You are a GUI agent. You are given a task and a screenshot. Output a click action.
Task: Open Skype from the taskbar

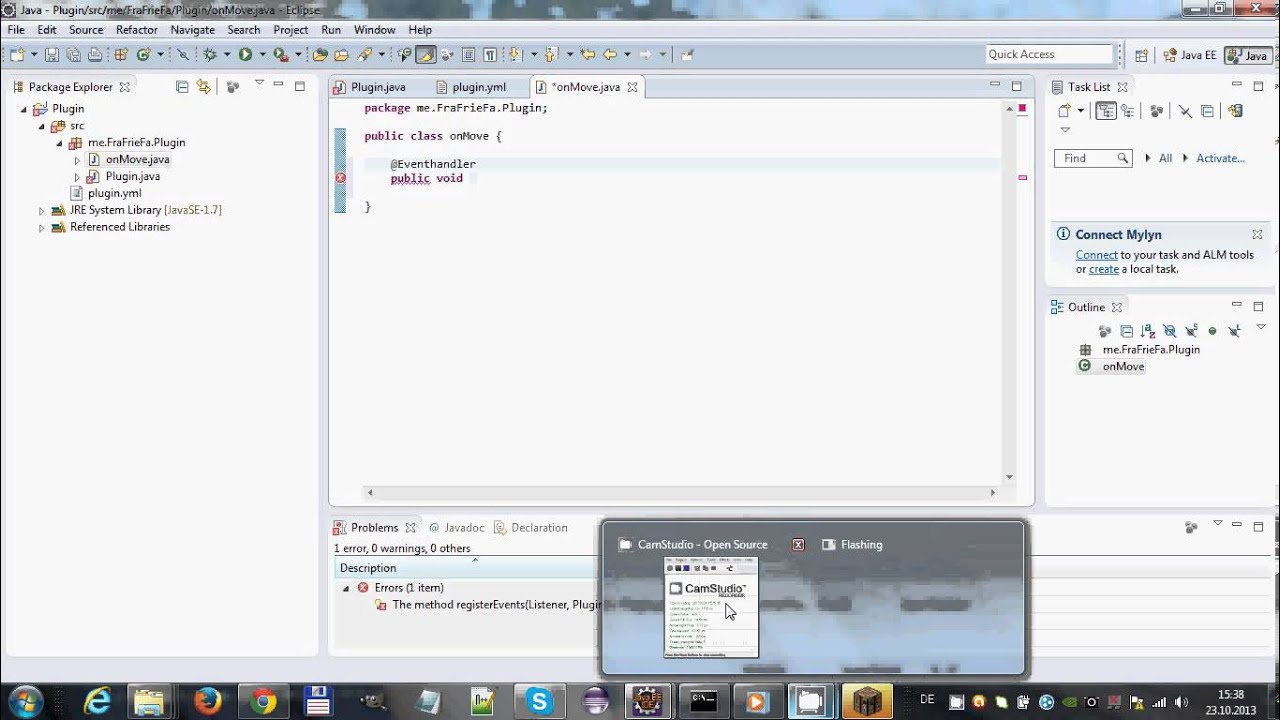coord(539,701)
